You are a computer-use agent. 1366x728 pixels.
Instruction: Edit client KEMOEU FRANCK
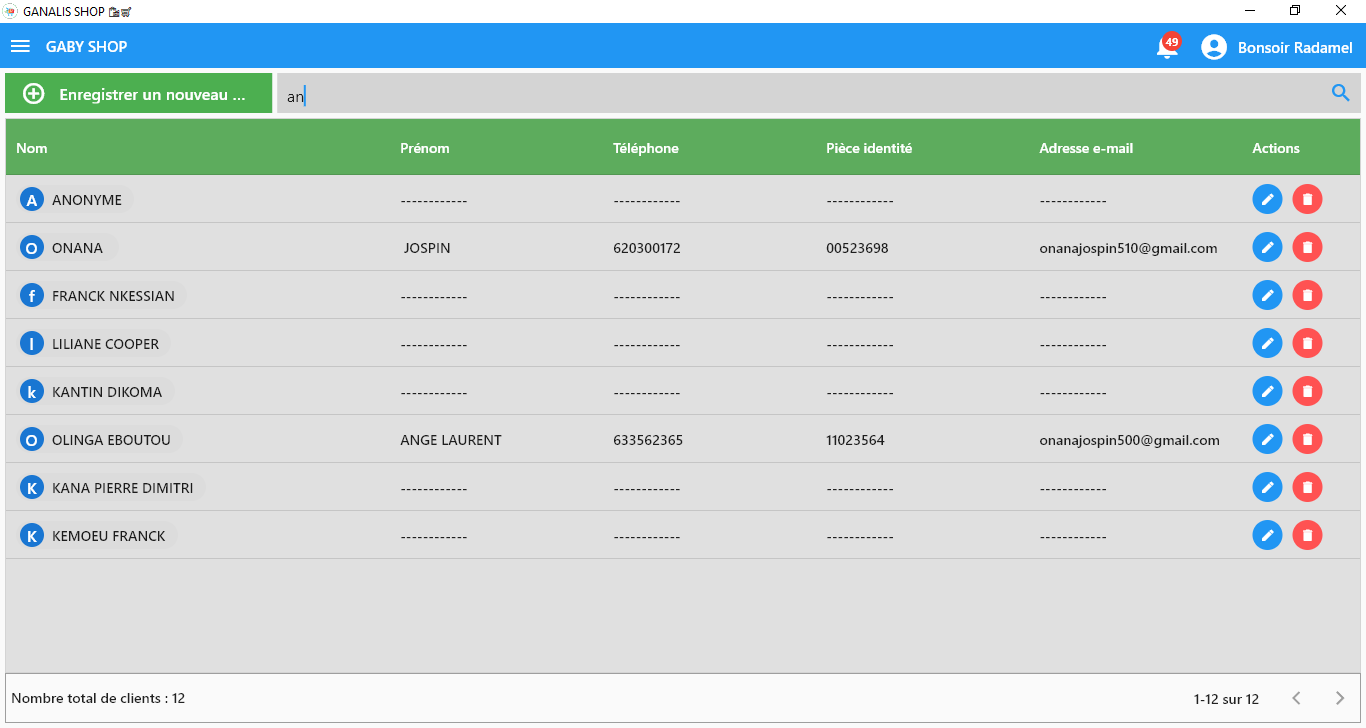(x=1267, y=535)
